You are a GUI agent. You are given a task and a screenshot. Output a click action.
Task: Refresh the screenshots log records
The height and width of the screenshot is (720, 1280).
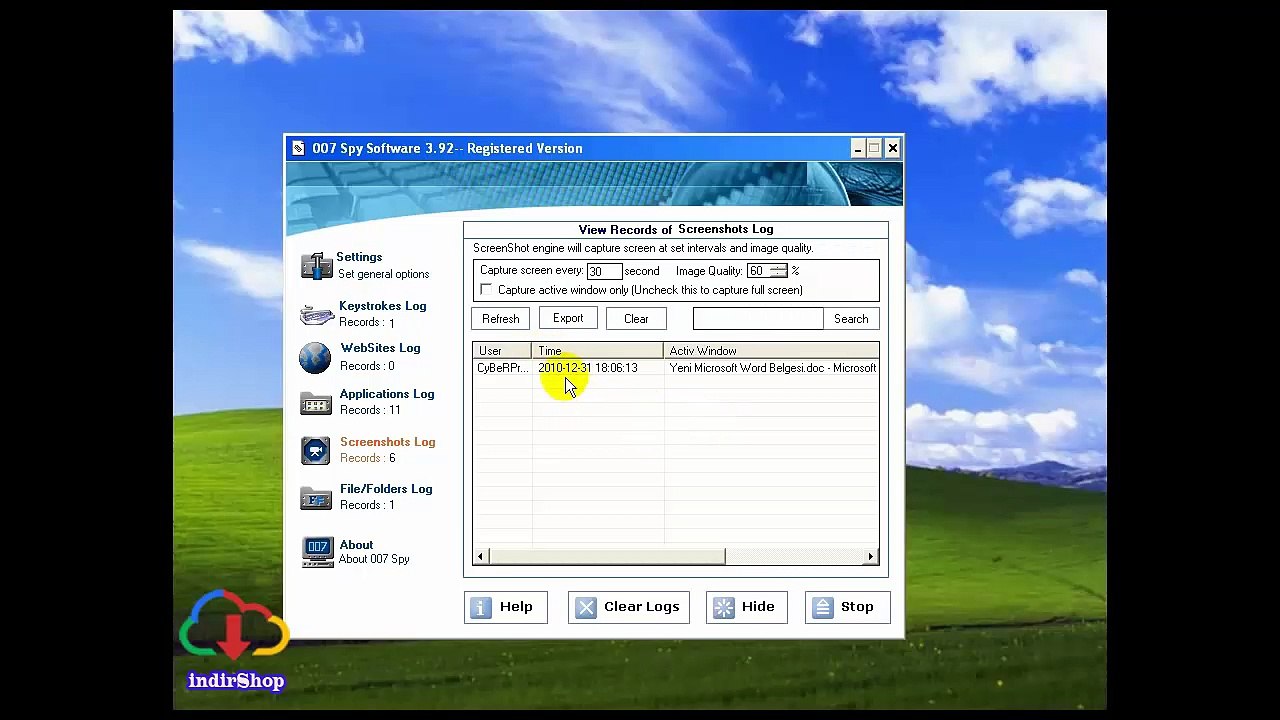coord(501,319)
